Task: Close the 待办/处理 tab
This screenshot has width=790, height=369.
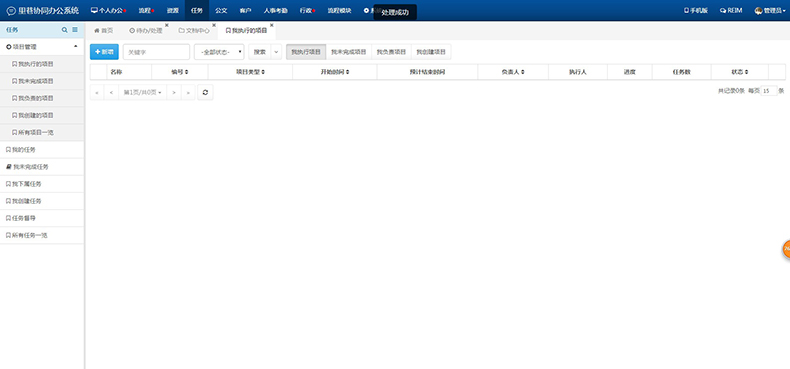Action: click(167, 25)
